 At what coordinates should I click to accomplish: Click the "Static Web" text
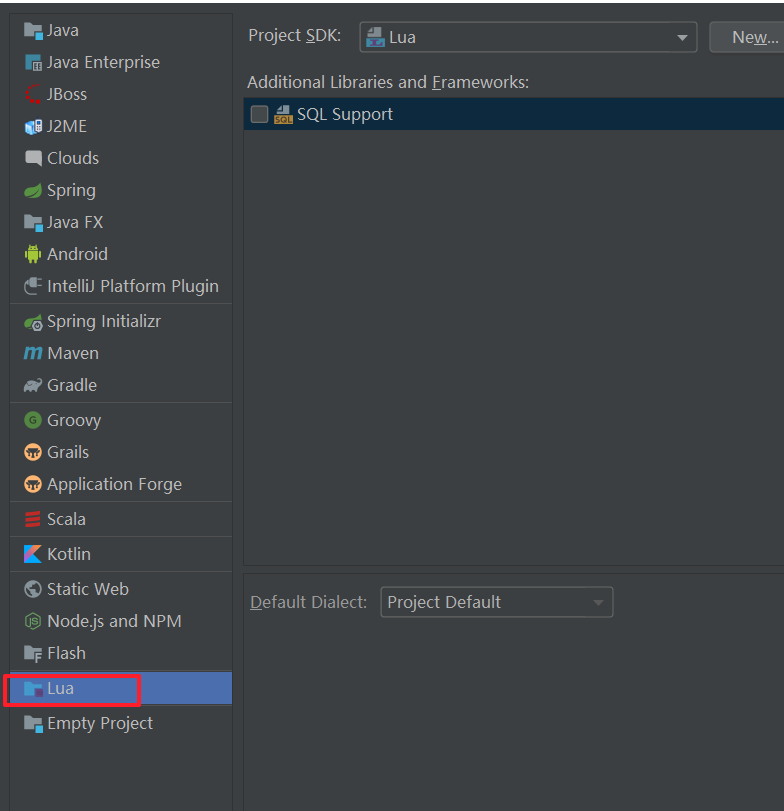[x=88, y=590]
